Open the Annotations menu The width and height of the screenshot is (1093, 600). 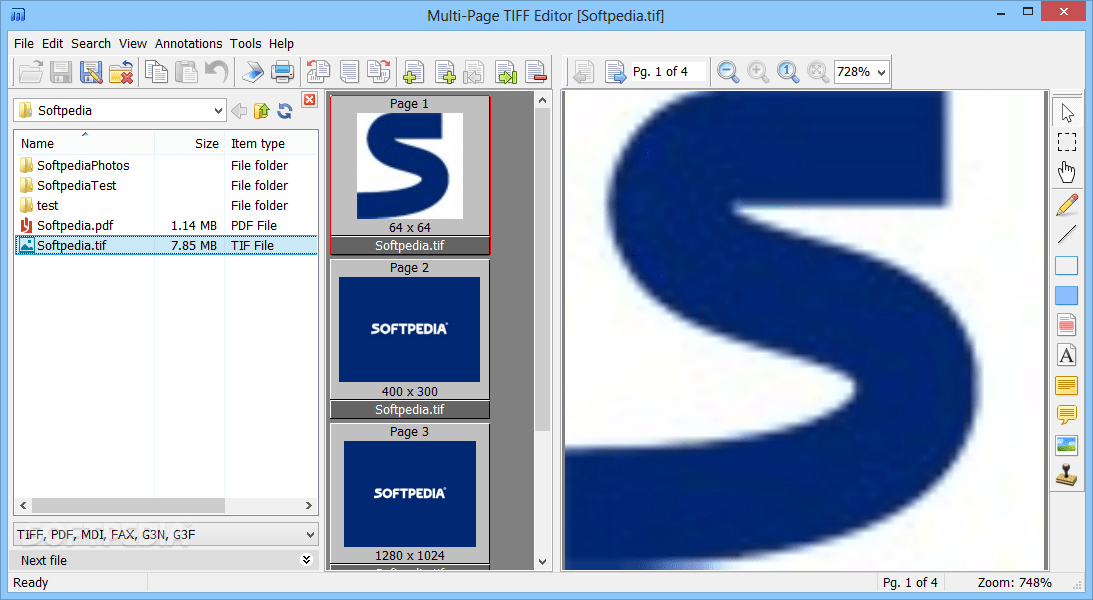(x=188, y=43)
